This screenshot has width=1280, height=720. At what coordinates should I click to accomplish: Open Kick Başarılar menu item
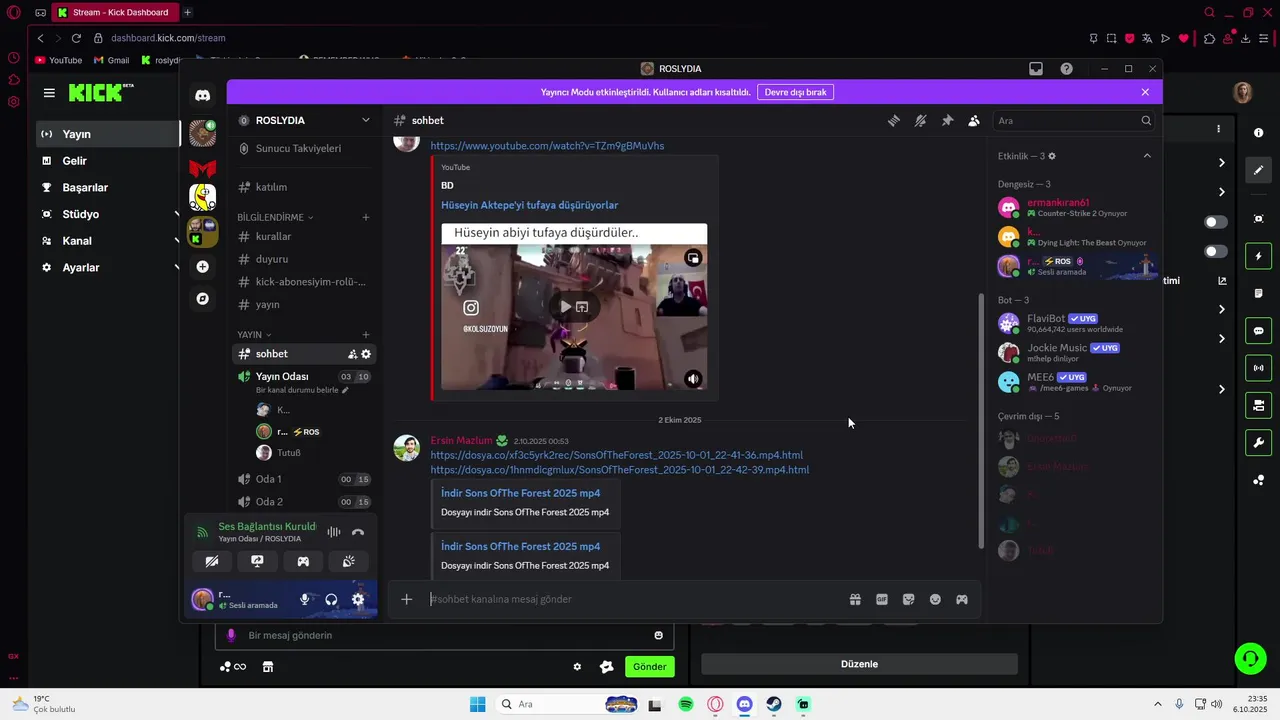[x=108, y=187]
